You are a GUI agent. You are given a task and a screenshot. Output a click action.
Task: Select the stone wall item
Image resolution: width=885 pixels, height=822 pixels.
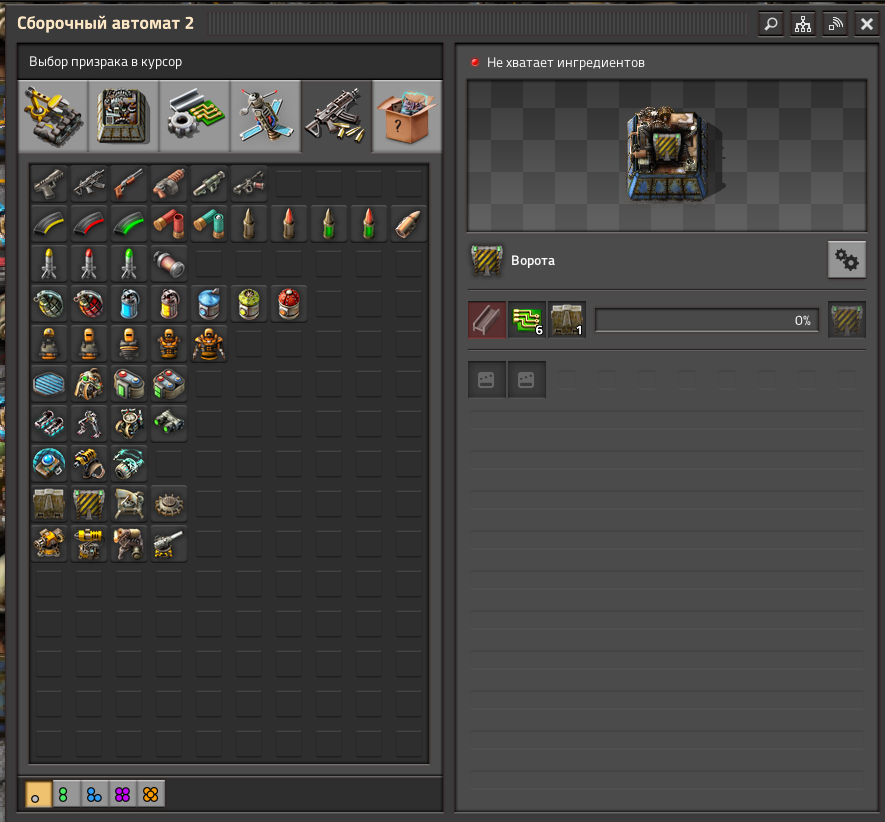pyautogui.click(x=49, y=504)
